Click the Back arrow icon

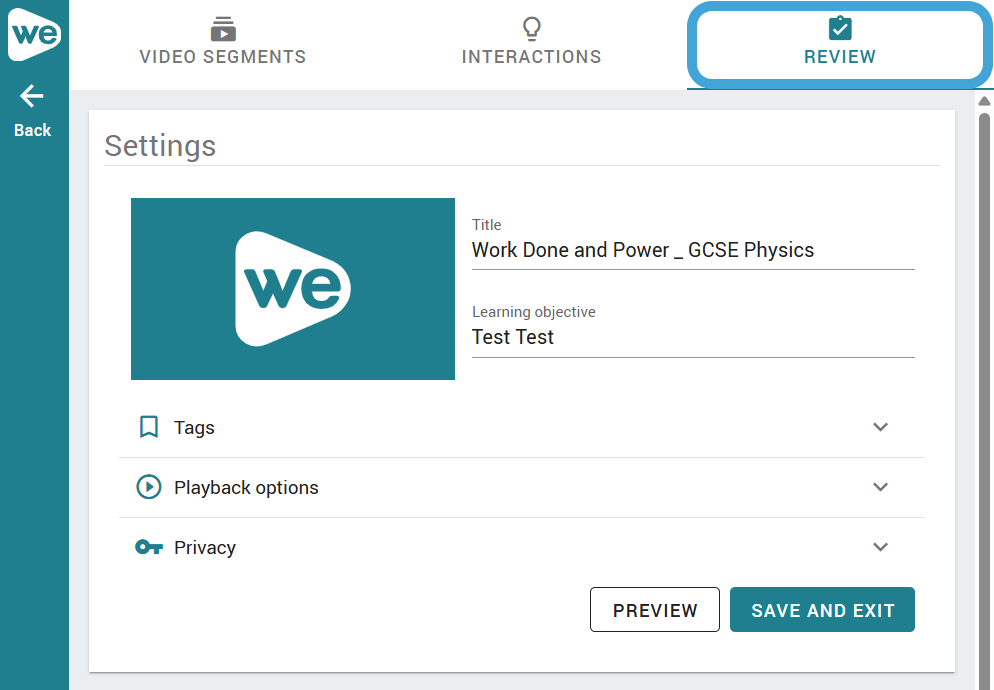pyautogui.click(x=32, y=96)
